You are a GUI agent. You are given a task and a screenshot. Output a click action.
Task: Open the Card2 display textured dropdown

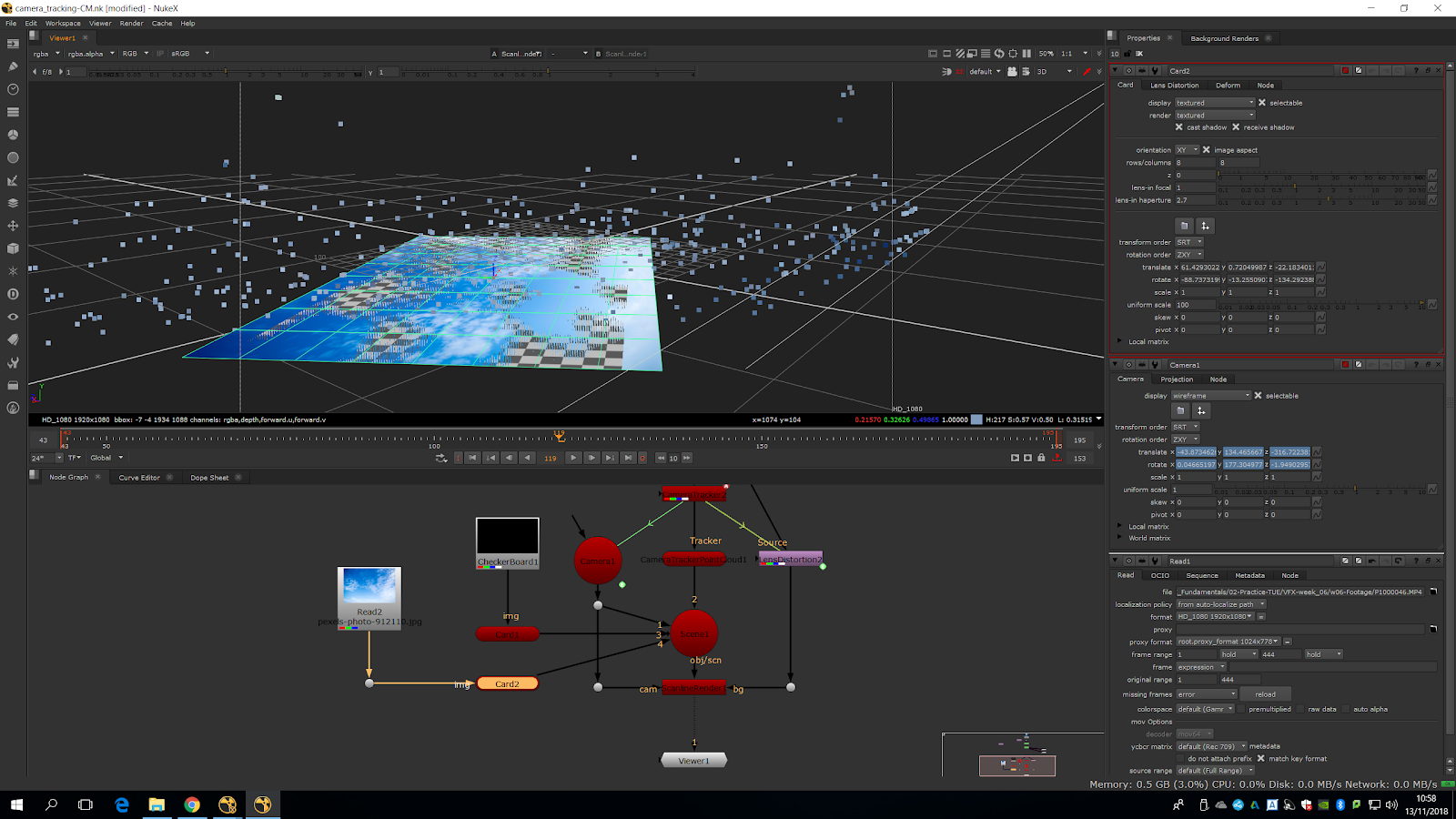[1215, 103]
